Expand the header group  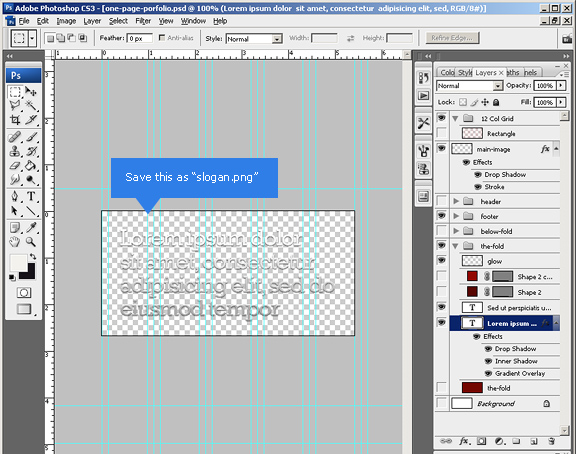(x=456, y=201)
